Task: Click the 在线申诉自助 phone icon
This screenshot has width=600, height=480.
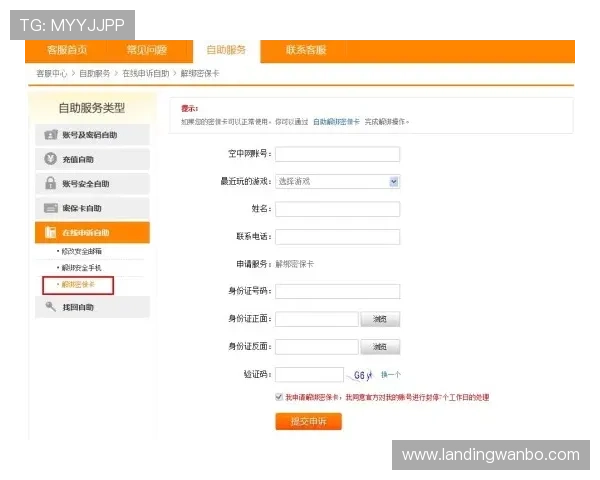Action: tap(51, 232)
